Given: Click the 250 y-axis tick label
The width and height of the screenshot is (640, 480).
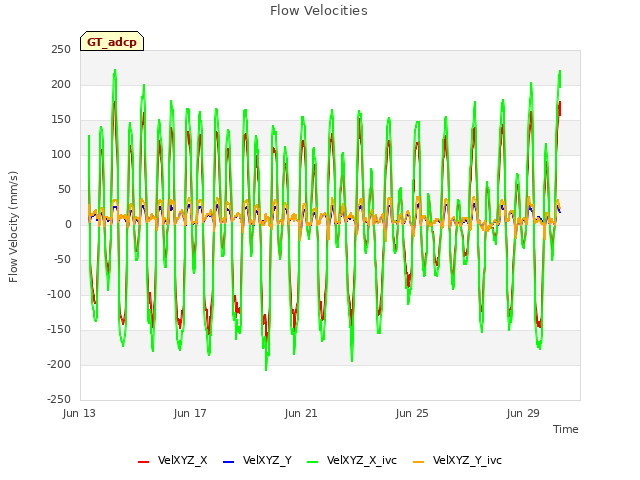Looking at the screenshot, I should click(x=61, y=50).
